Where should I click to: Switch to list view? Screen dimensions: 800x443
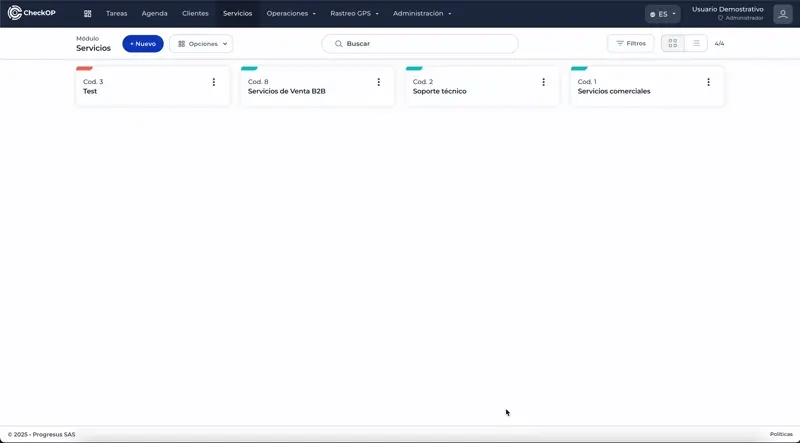[x=696, y=44]
